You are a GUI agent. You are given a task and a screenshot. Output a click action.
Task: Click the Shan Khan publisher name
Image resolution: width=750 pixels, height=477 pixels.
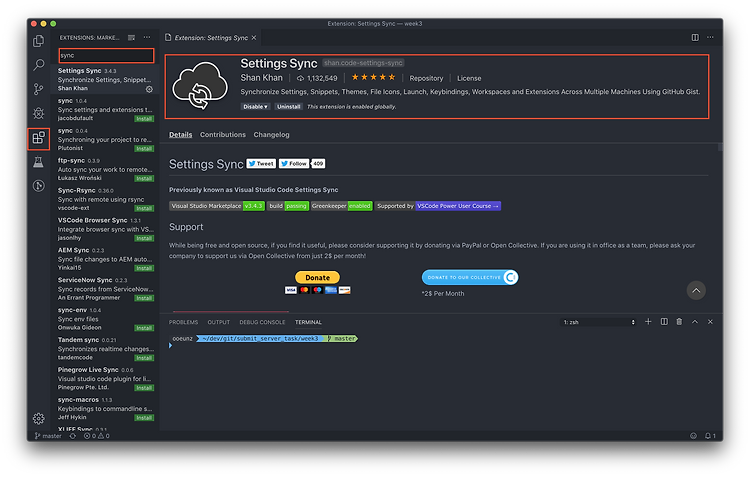(261, 78)
